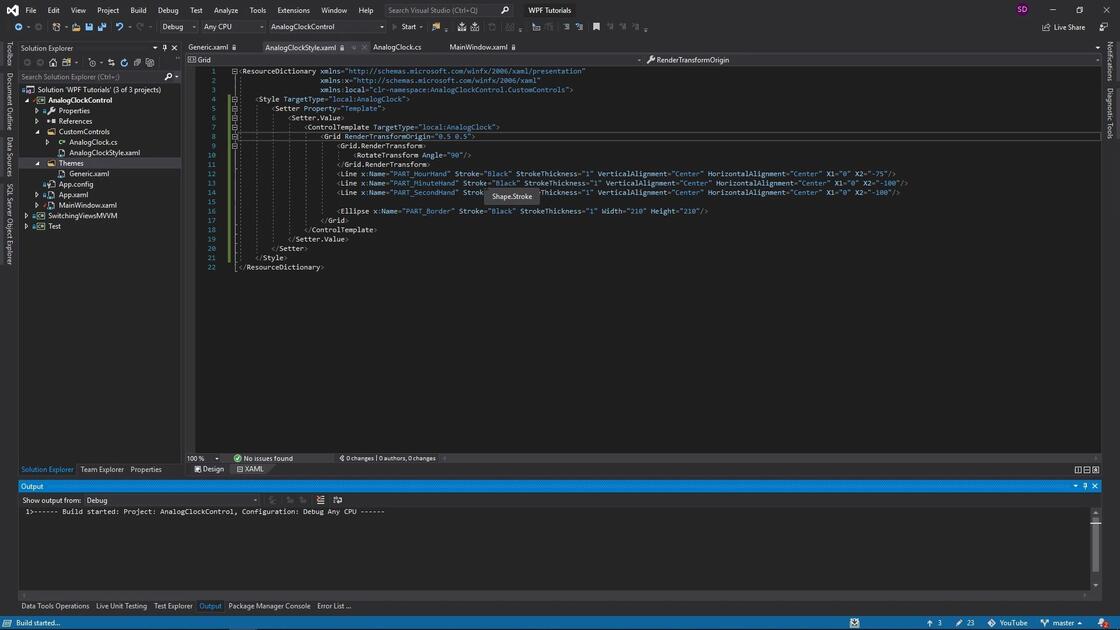The height and width of the screenshot is (630, 1120).
Task: Open the Error List tab
Action: click(x=334, y=606)
